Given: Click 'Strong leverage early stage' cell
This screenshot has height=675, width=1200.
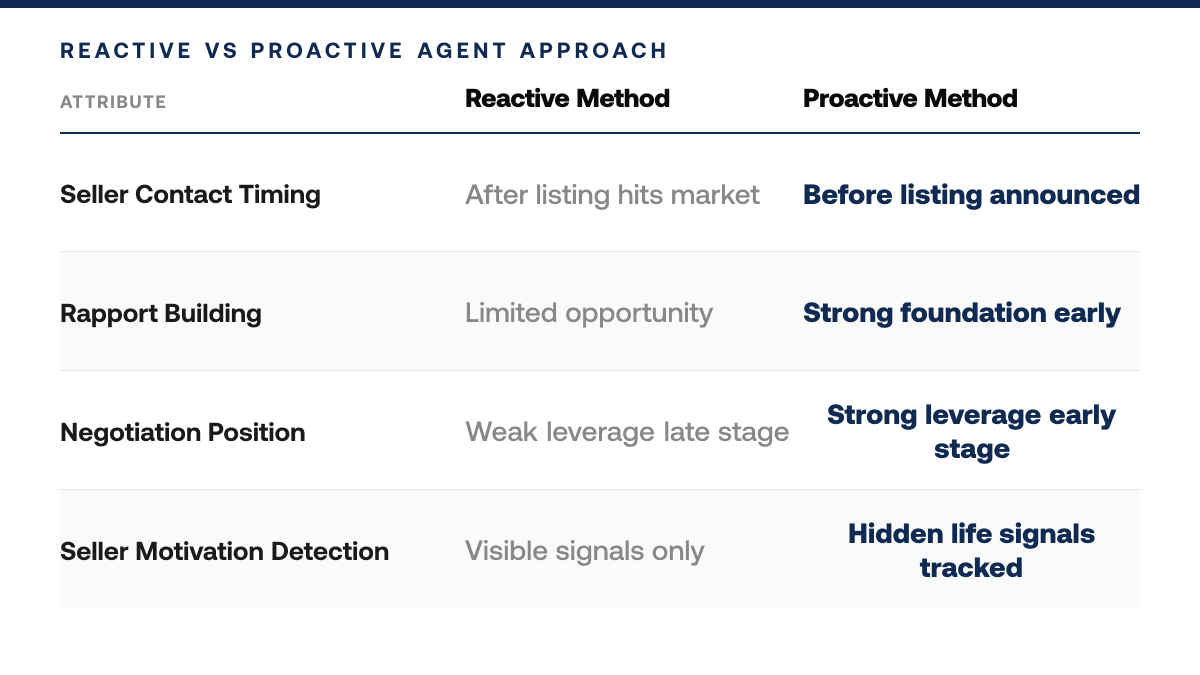Looking at the screenshot, I should point(971,432).
